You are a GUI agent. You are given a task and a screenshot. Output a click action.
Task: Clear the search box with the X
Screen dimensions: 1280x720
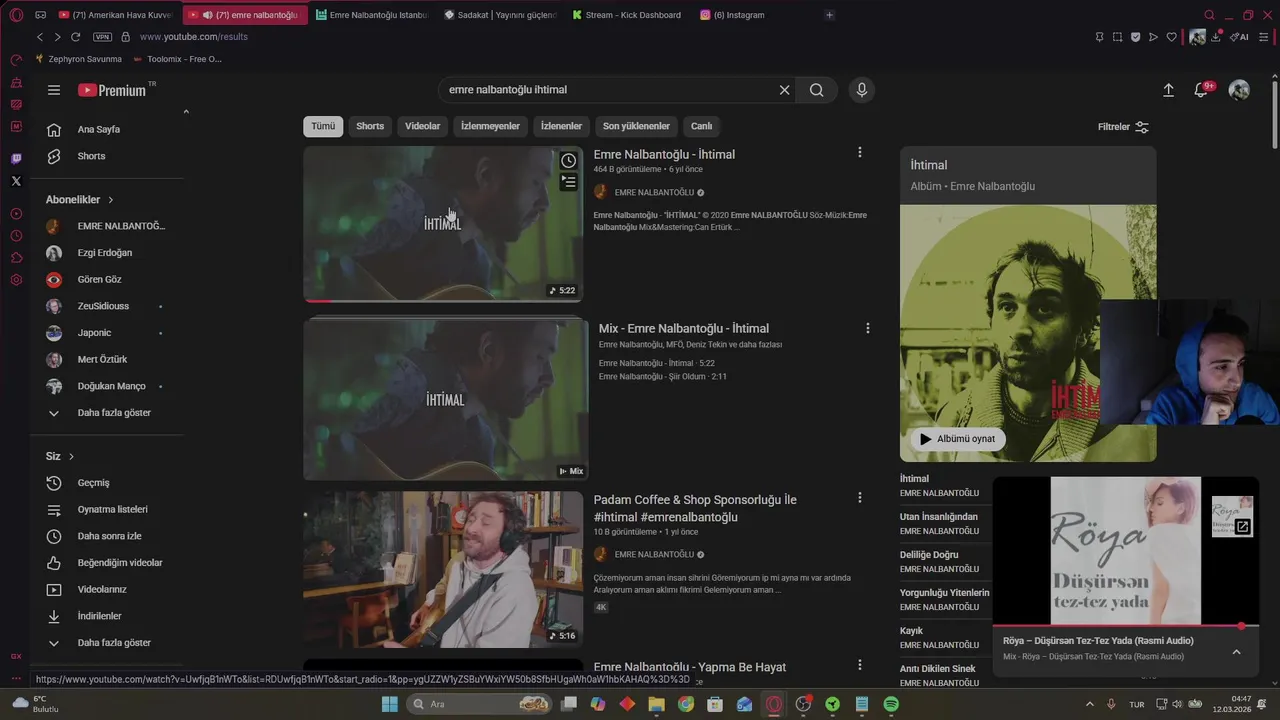pos(784,90)
